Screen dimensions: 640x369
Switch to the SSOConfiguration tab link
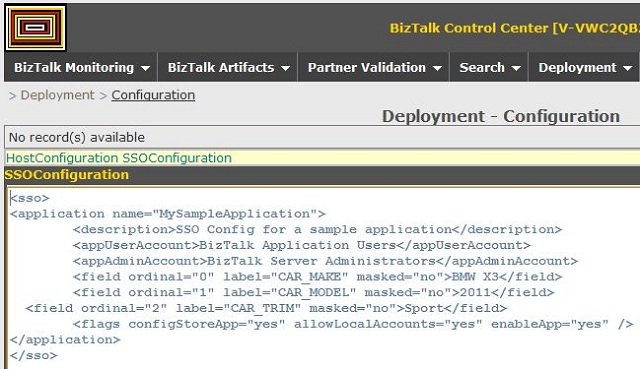pos(177,158)
